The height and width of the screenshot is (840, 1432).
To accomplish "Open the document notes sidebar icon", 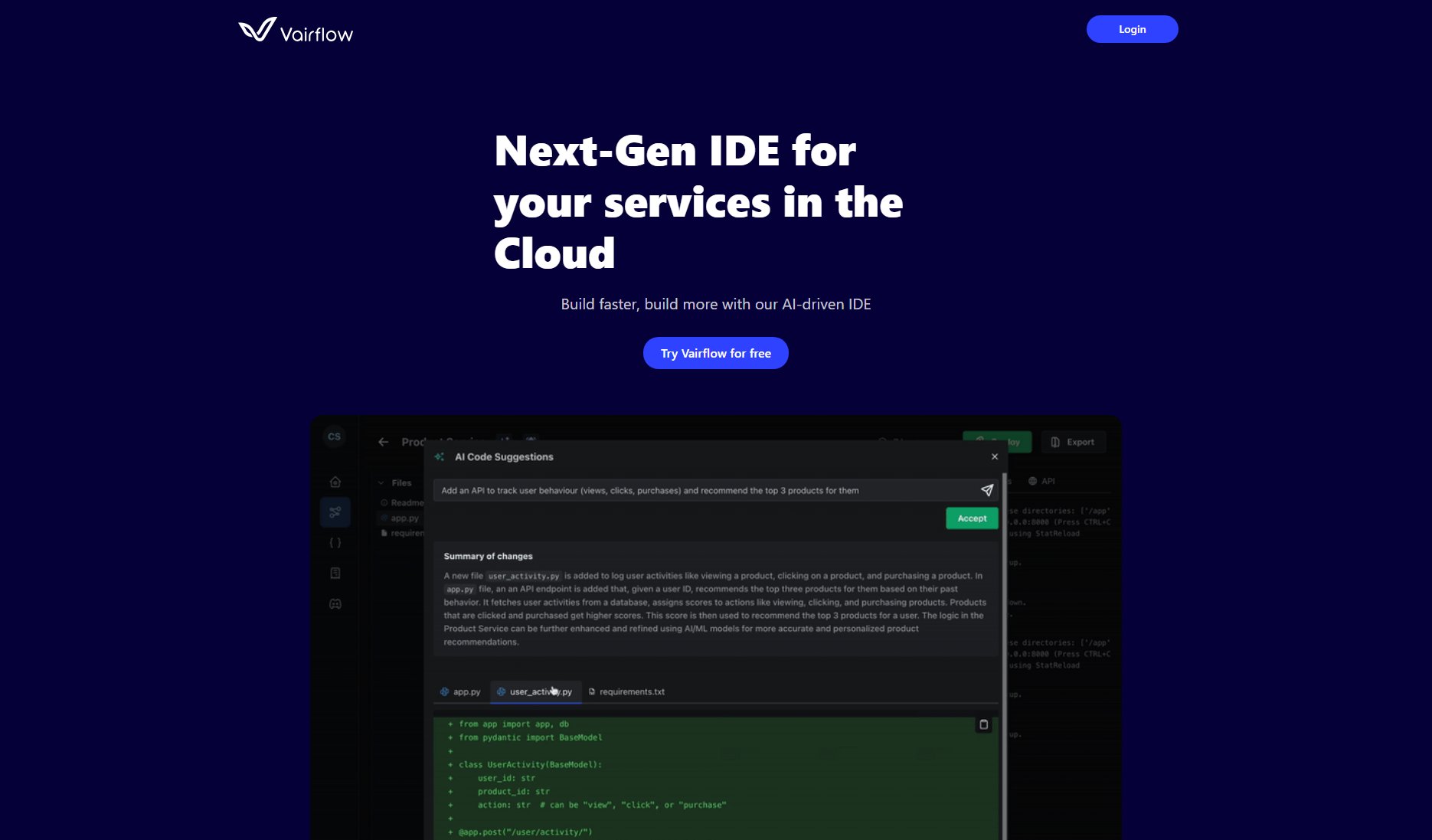I will 335,574.
